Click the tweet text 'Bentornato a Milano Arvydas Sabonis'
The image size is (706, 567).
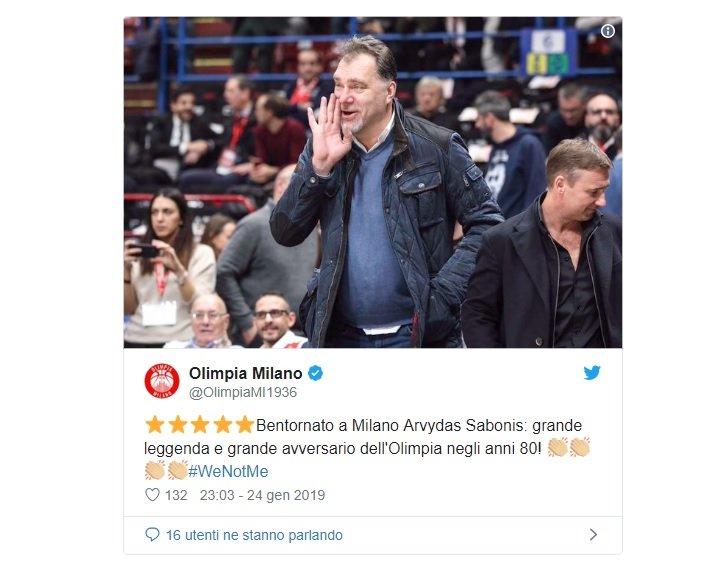389,425
